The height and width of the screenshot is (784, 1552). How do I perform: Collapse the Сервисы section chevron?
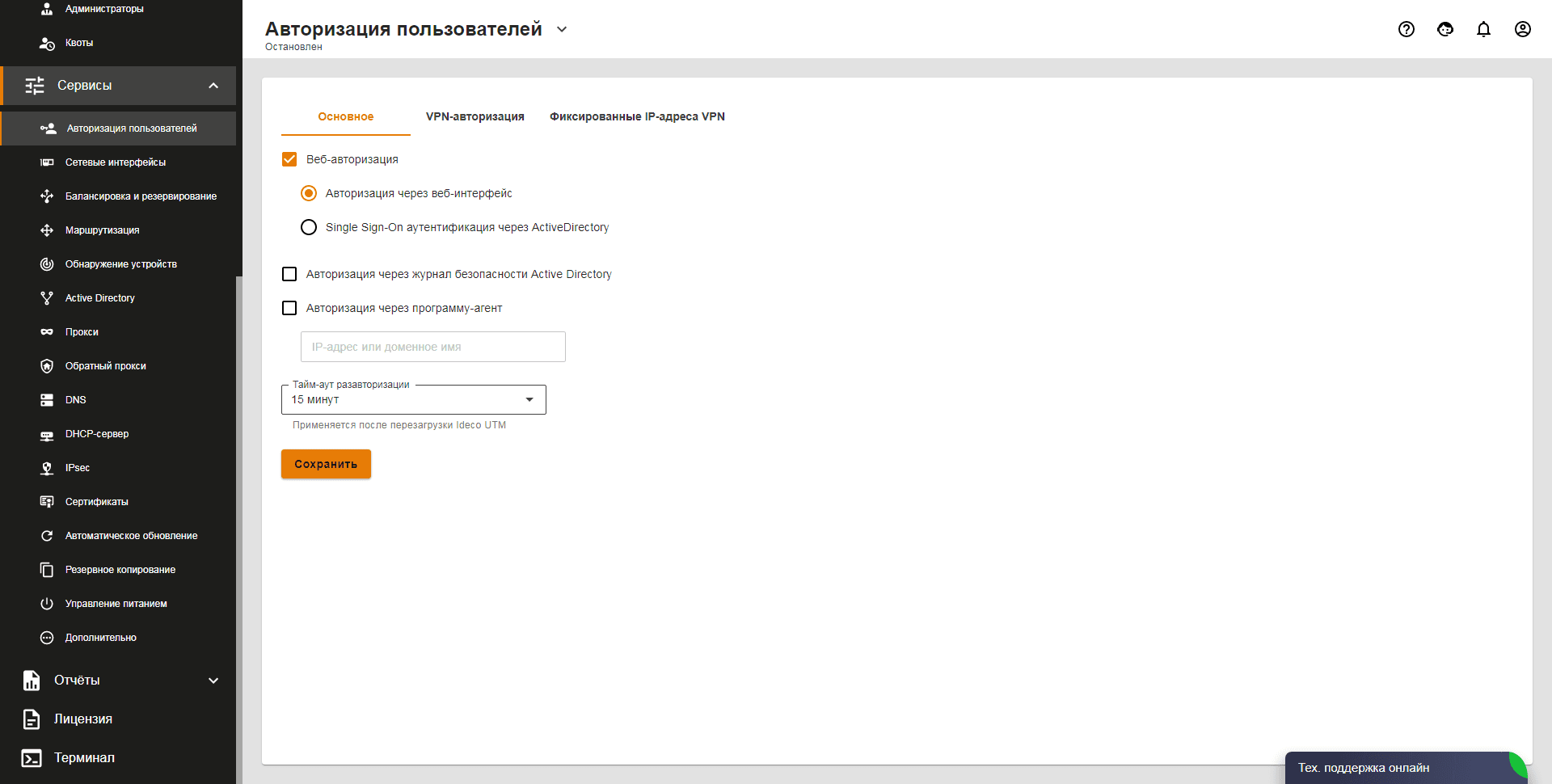(213, 86)
